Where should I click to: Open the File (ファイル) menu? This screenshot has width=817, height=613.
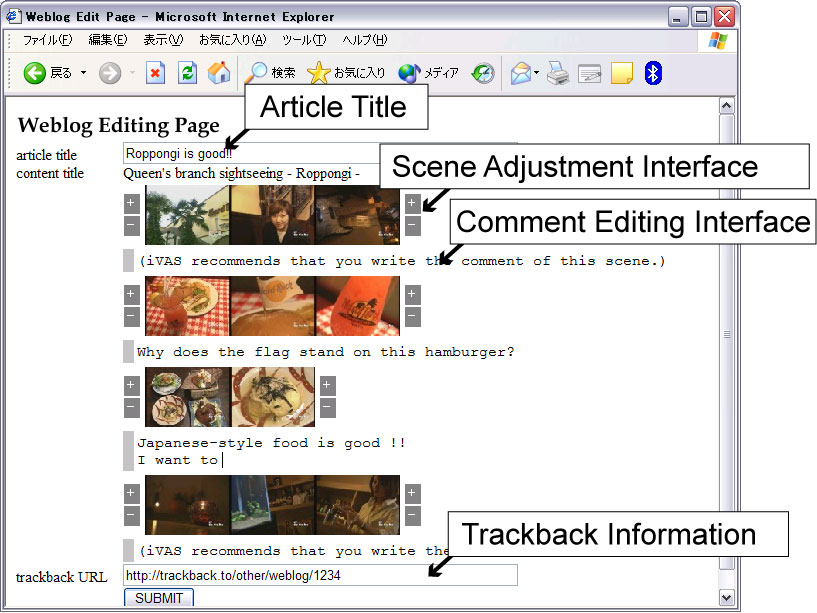[x=47, y=40]
